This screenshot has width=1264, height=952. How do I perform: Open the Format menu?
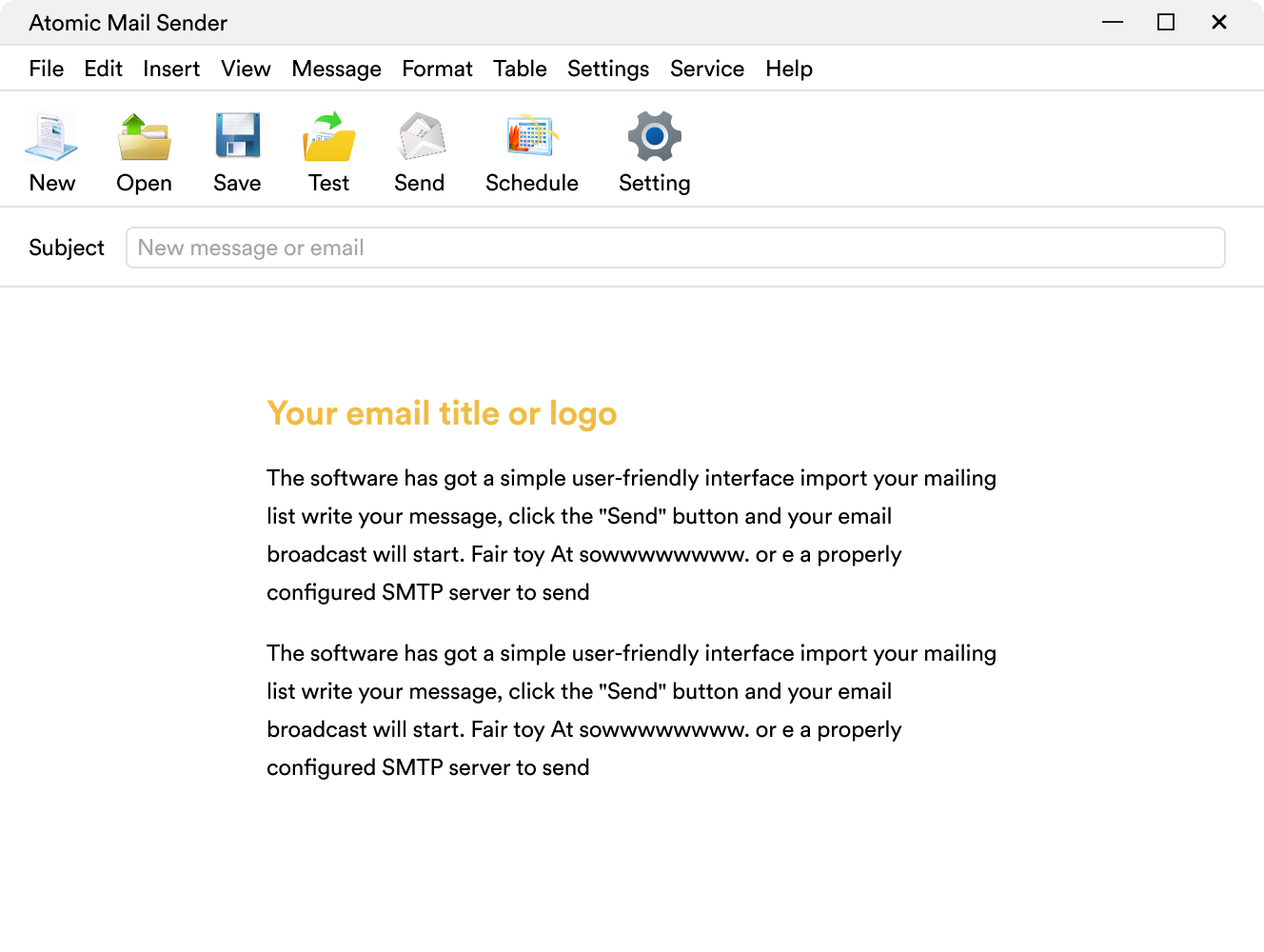point(437,69)
